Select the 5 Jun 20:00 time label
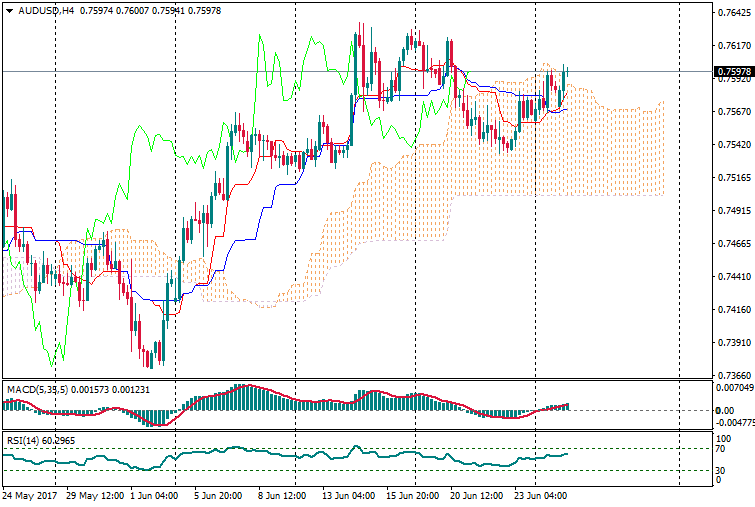This screenshot has height=507, width=755. 215,495
